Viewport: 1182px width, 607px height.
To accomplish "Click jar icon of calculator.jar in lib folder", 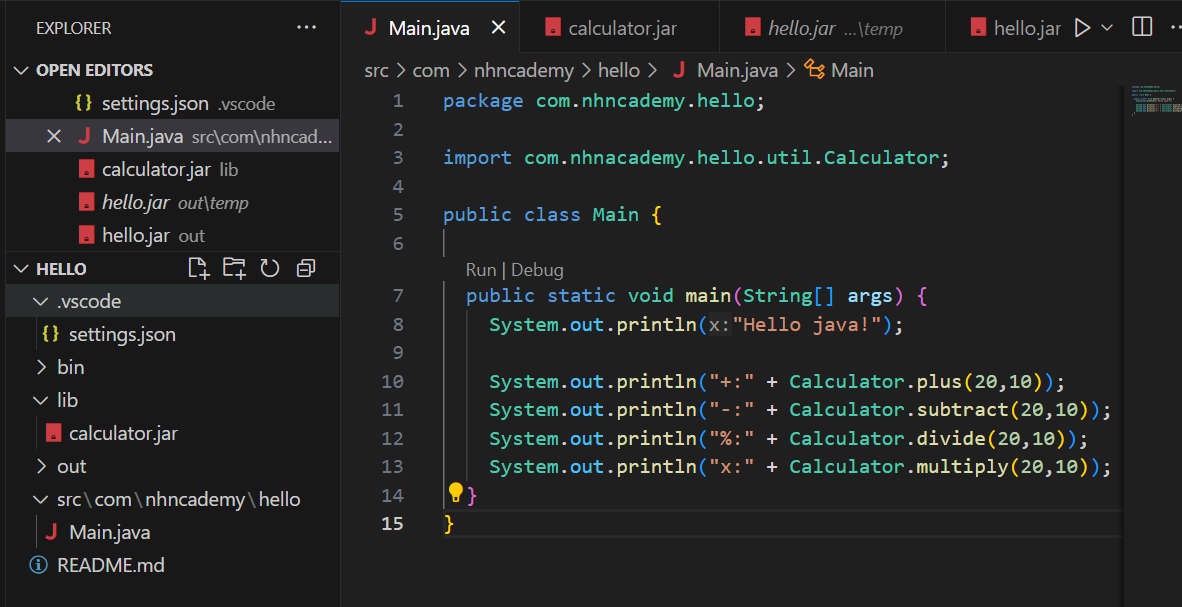I will click(53, 434).
